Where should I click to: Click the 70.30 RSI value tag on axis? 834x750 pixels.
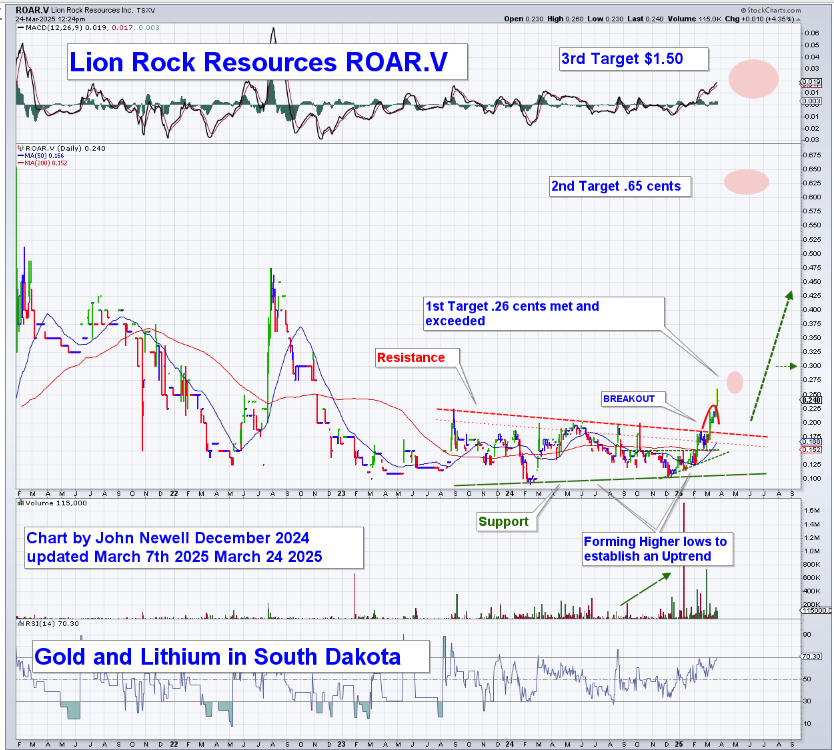(x=812, y=656)
